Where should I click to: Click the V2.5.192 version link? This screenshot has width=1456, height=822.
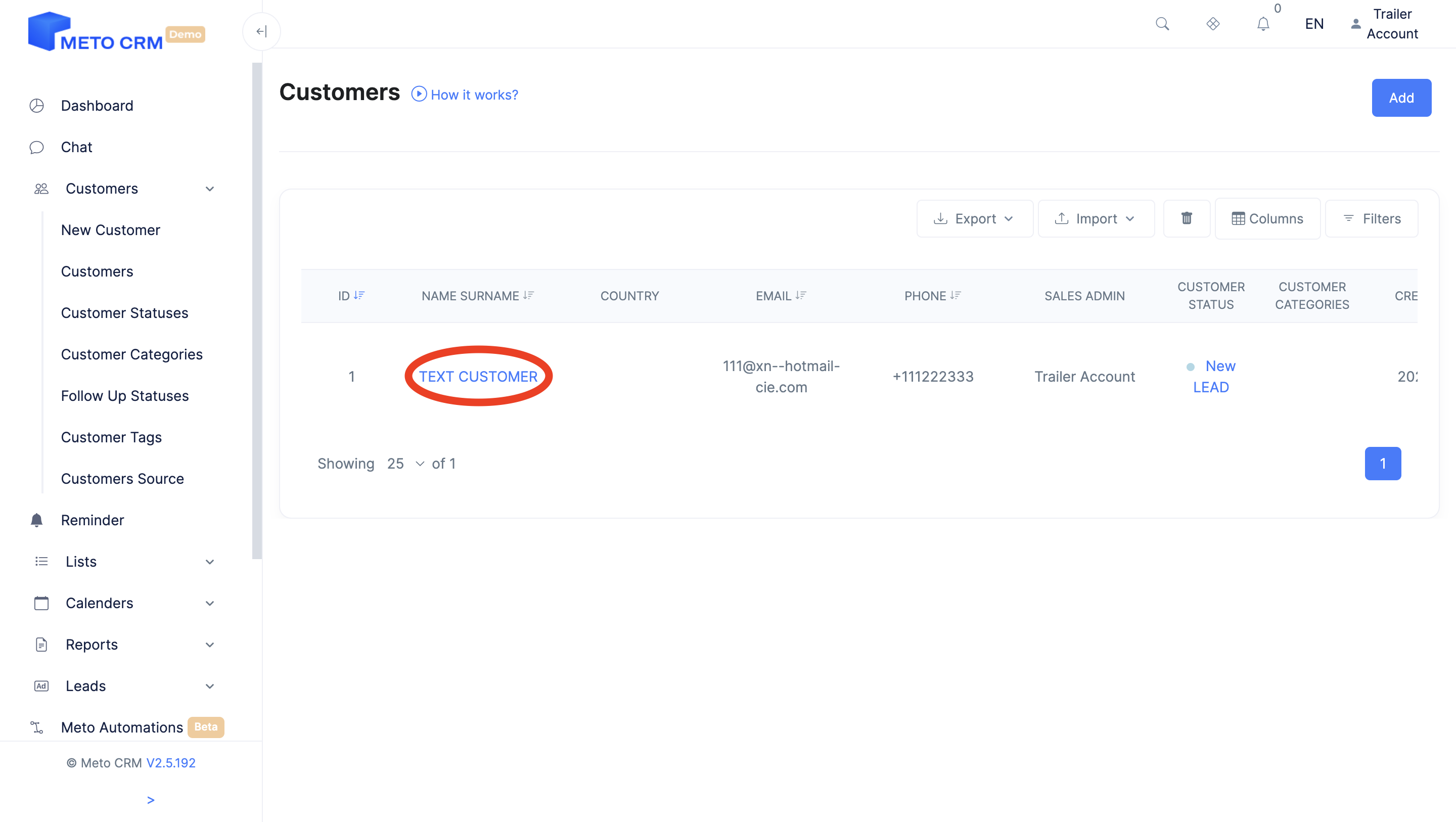(x=171, y=763)
